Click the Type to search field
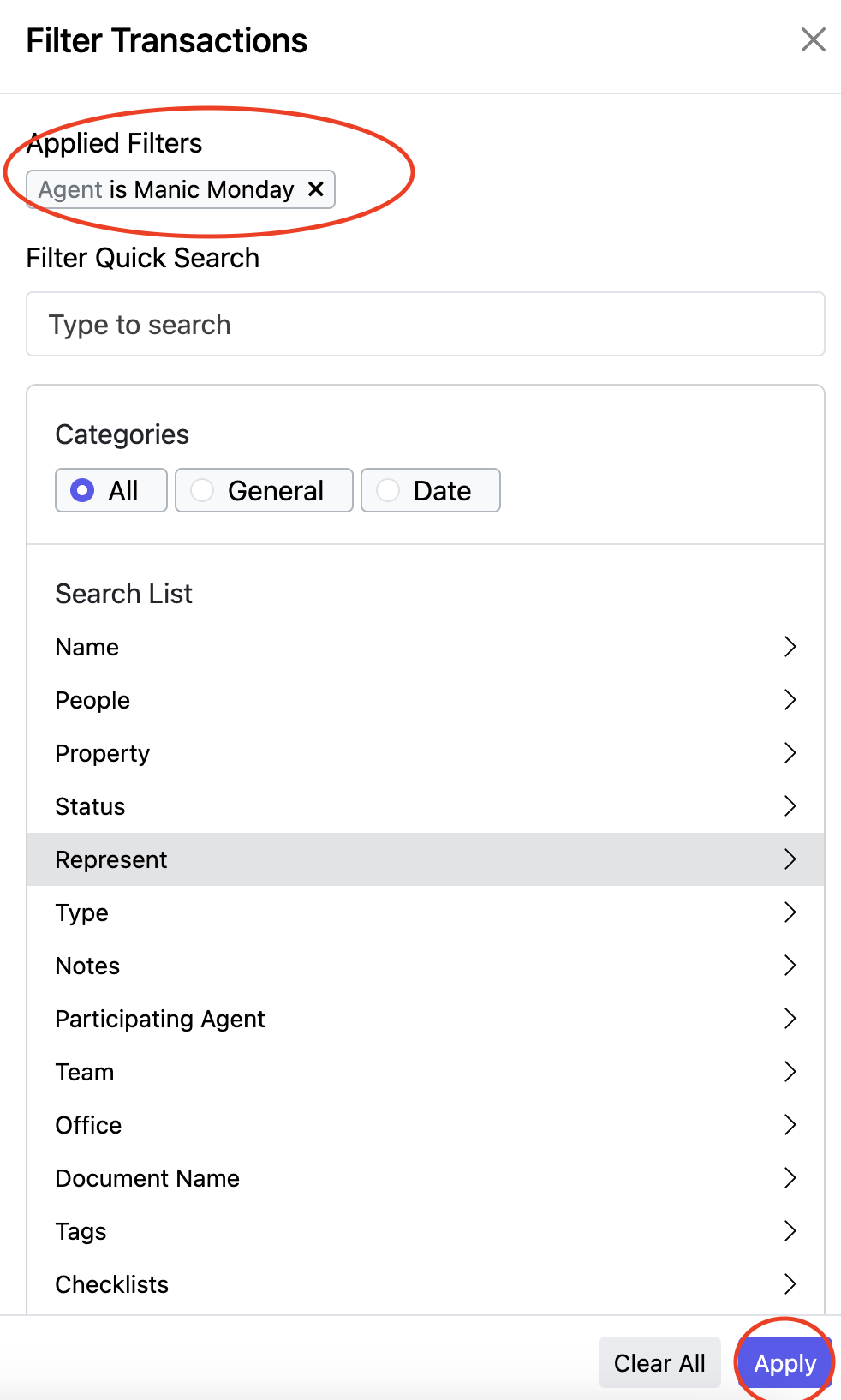841x1400 pixels. point(425,325)
